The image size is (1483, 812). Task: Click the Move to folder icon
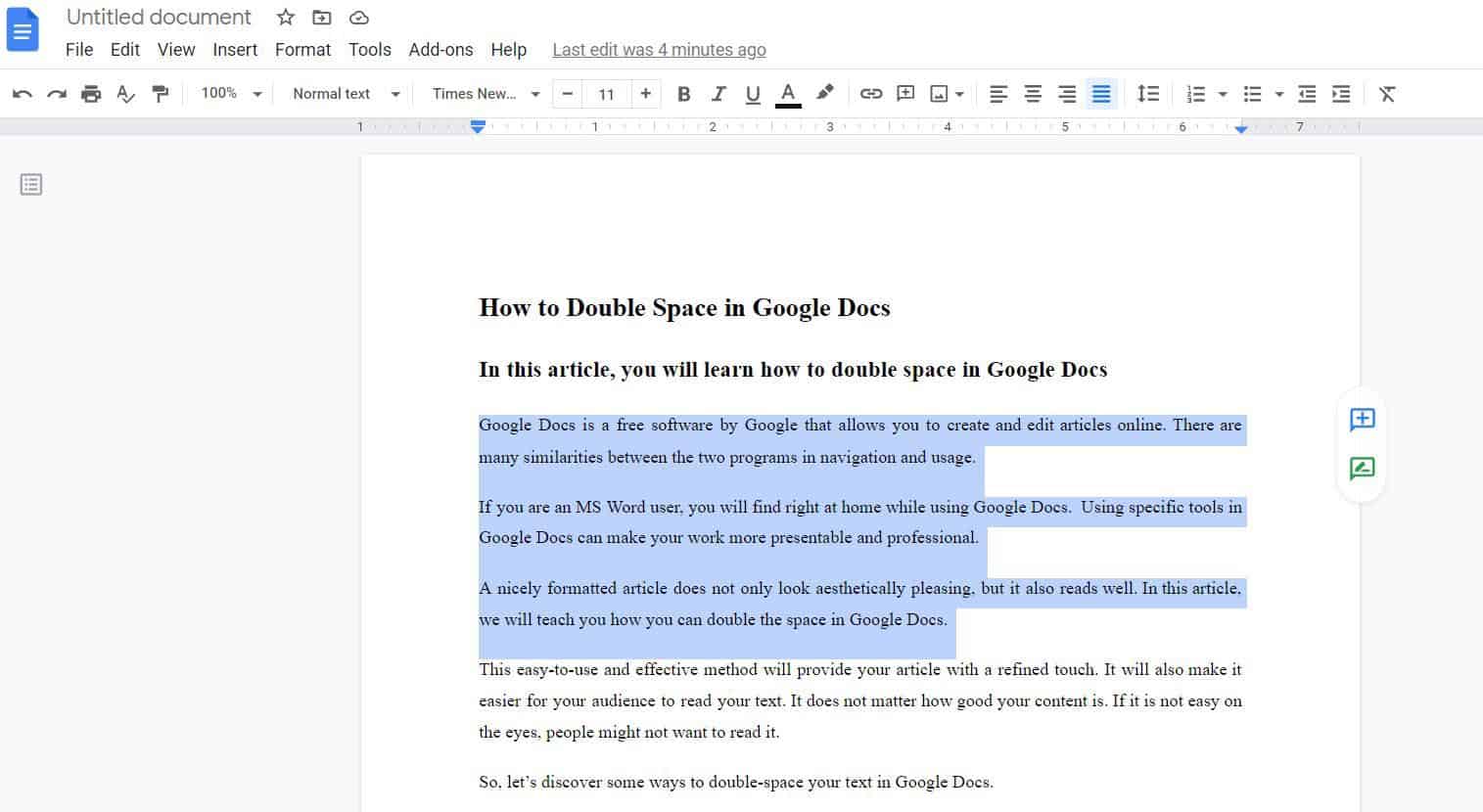(322, 18)
